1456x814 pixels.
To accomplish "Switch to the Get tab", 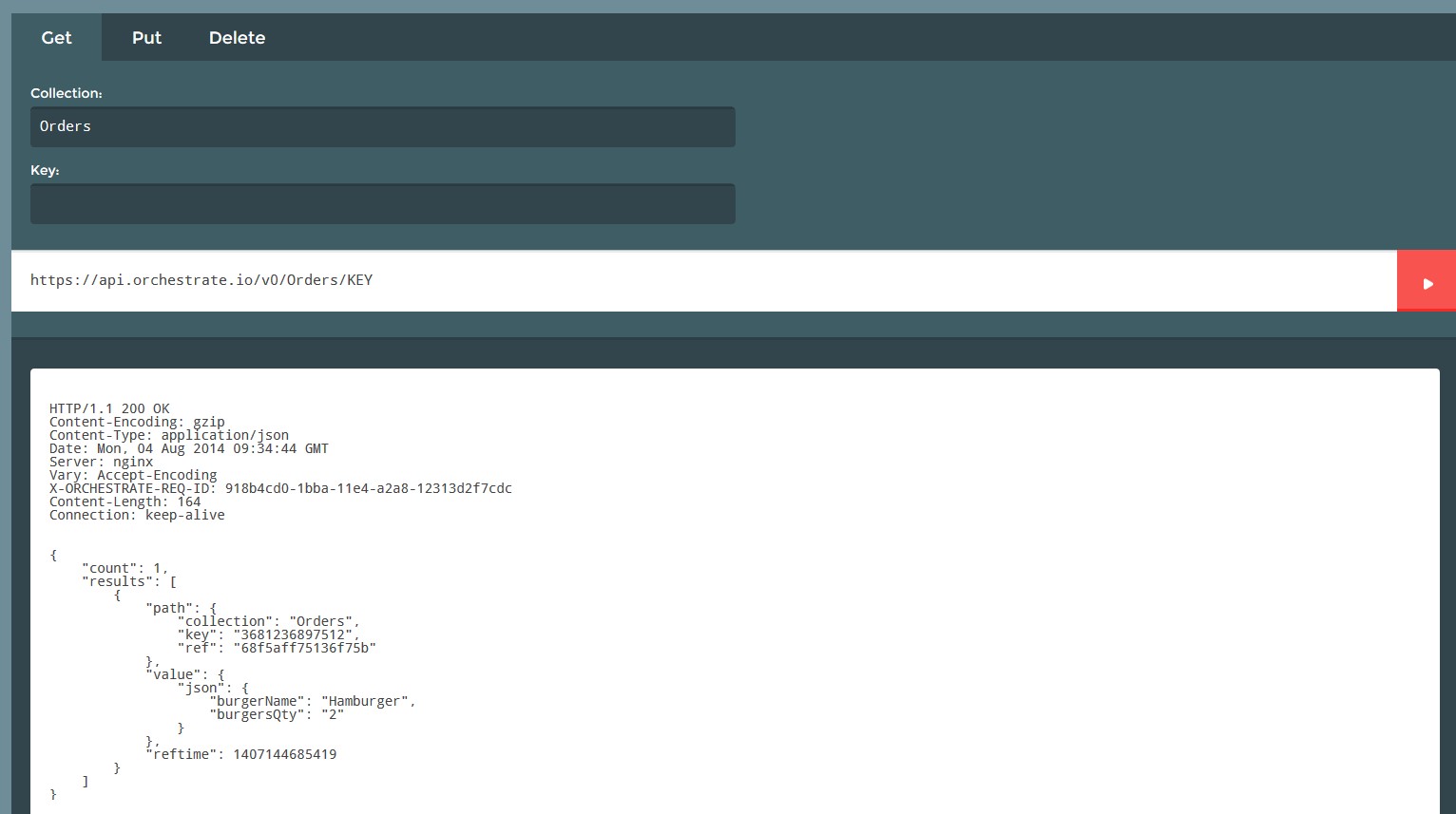I will click(x=56, y=38).
